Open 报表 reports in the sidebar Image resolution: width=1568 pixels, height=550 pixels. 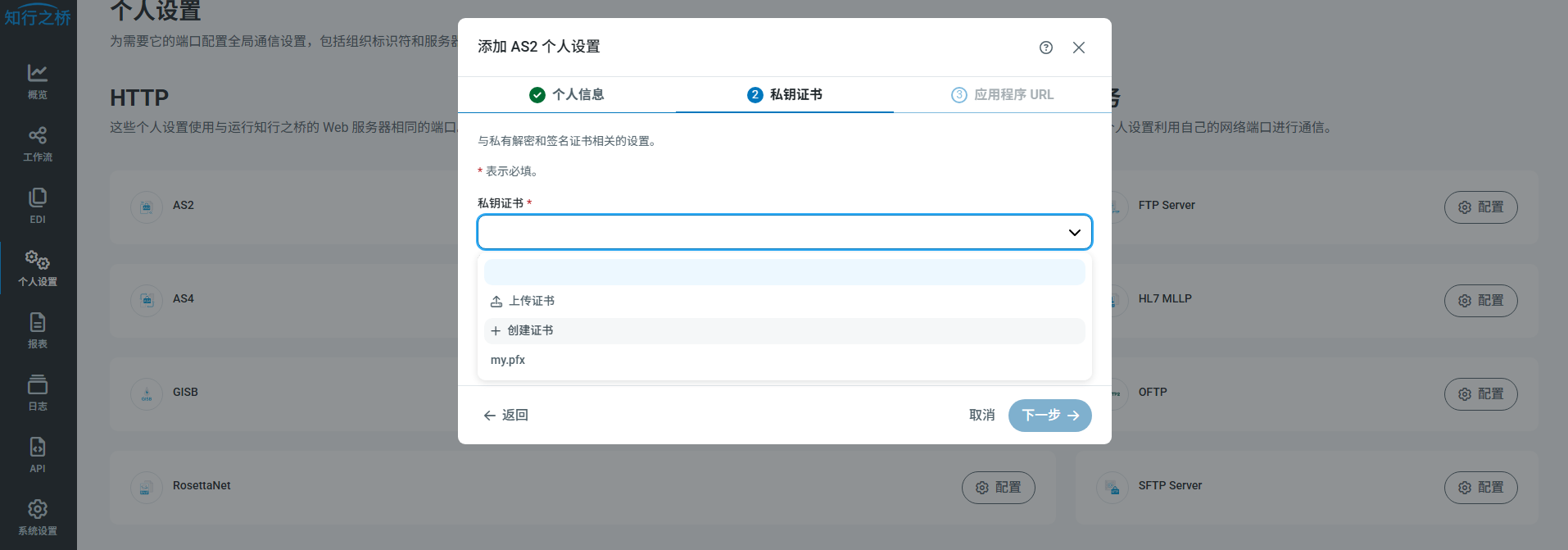pos(38,330)
